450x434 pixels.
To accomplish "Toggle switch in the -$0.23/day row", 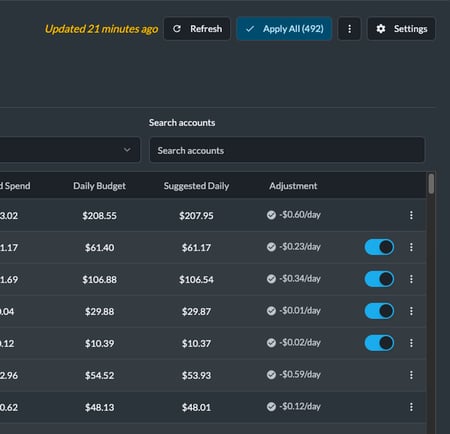I will coord(379,247).
